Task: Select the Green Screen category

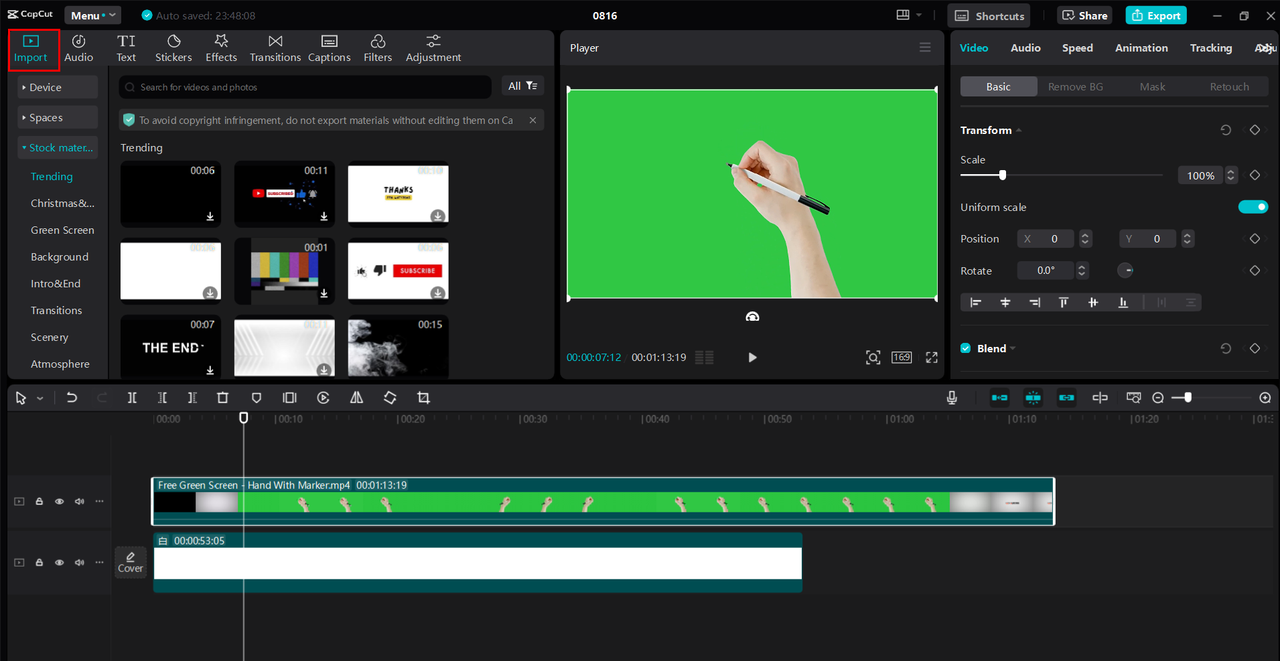Action: click(62, 230)
